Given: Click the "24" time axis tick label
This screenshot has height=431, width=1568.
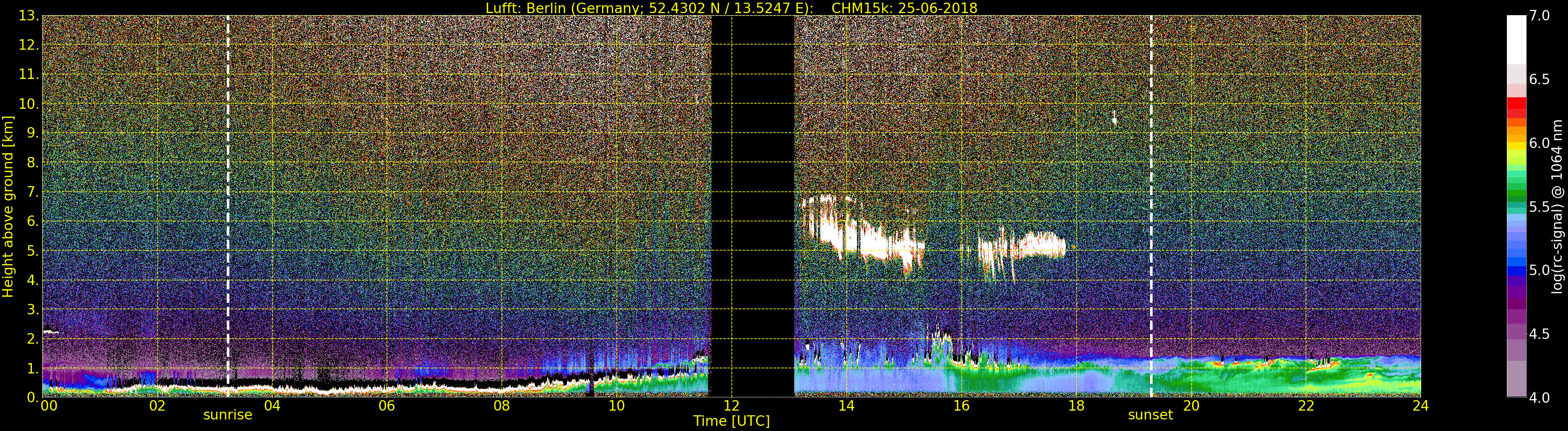Looking at the screenshot, I should (x=1421, y=405).
